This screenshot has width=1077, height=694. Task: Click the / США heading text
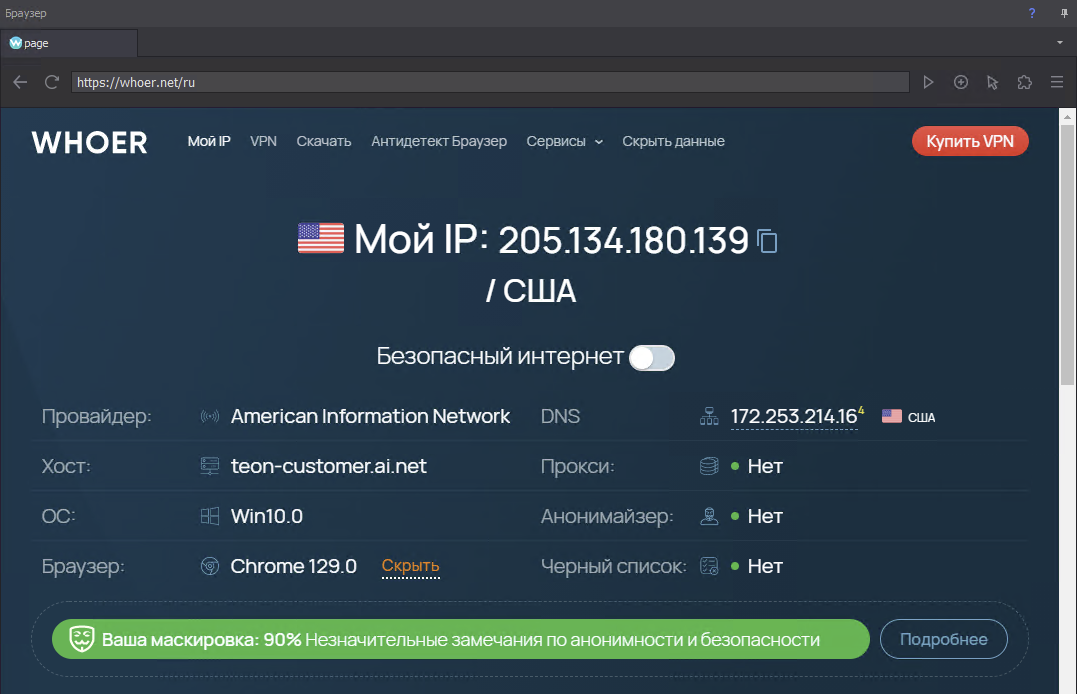point(531,291)
